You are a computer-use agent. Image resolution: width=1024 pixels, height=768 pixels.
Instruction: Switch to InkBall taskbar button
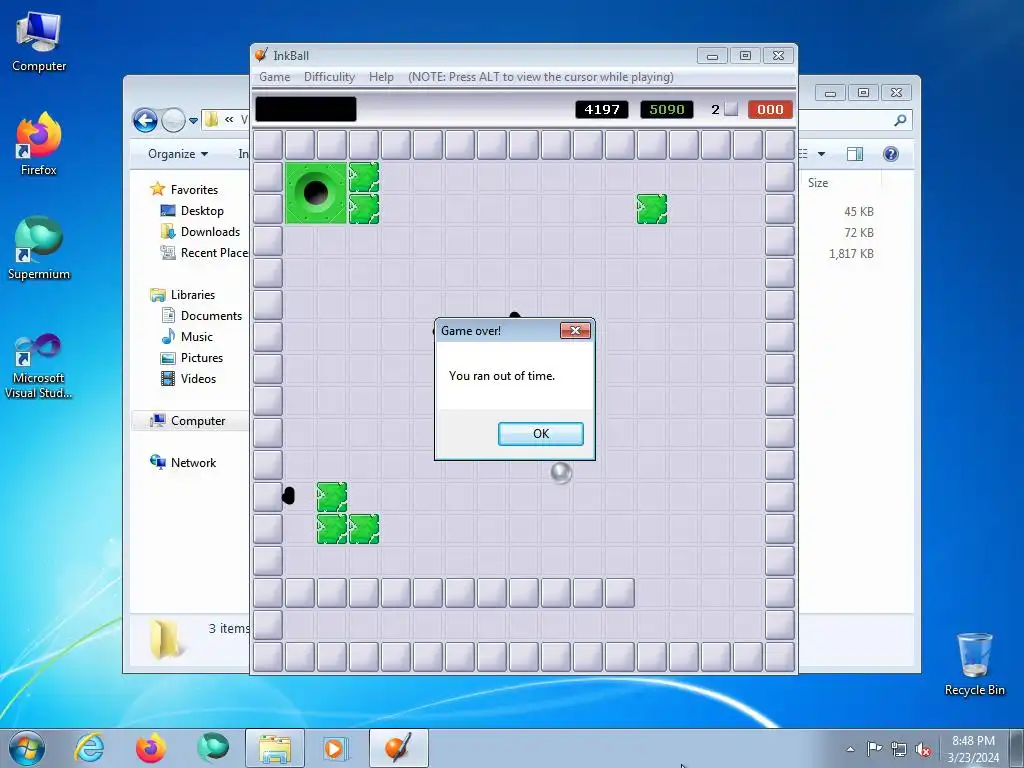click(398, 748)
